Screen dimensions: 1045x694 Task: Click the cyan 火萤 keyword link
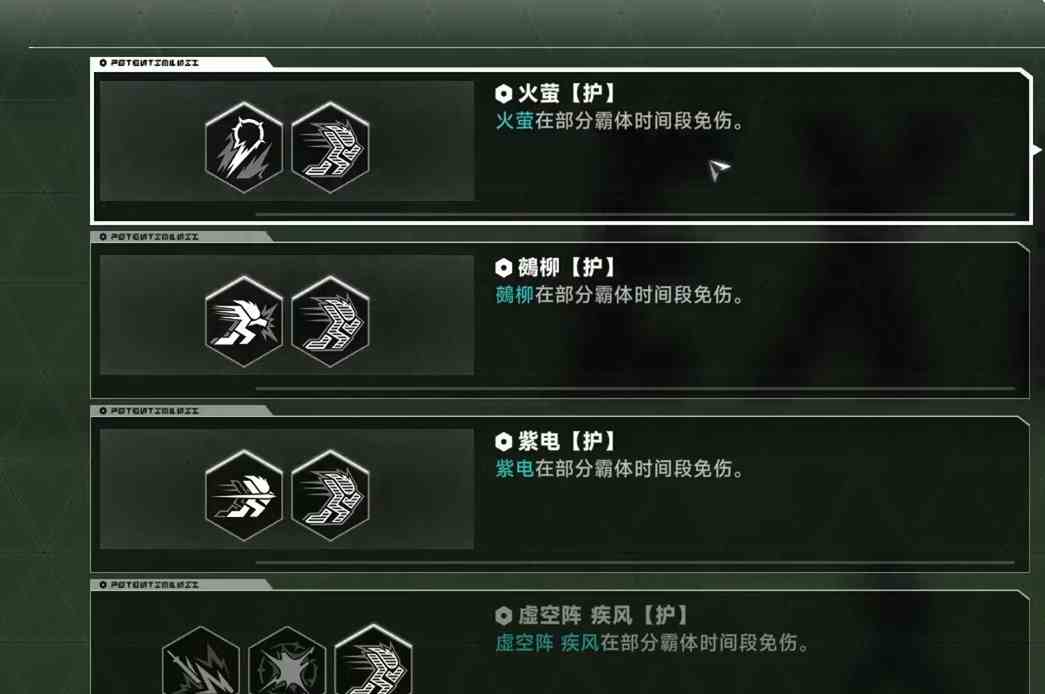[515, 121]
